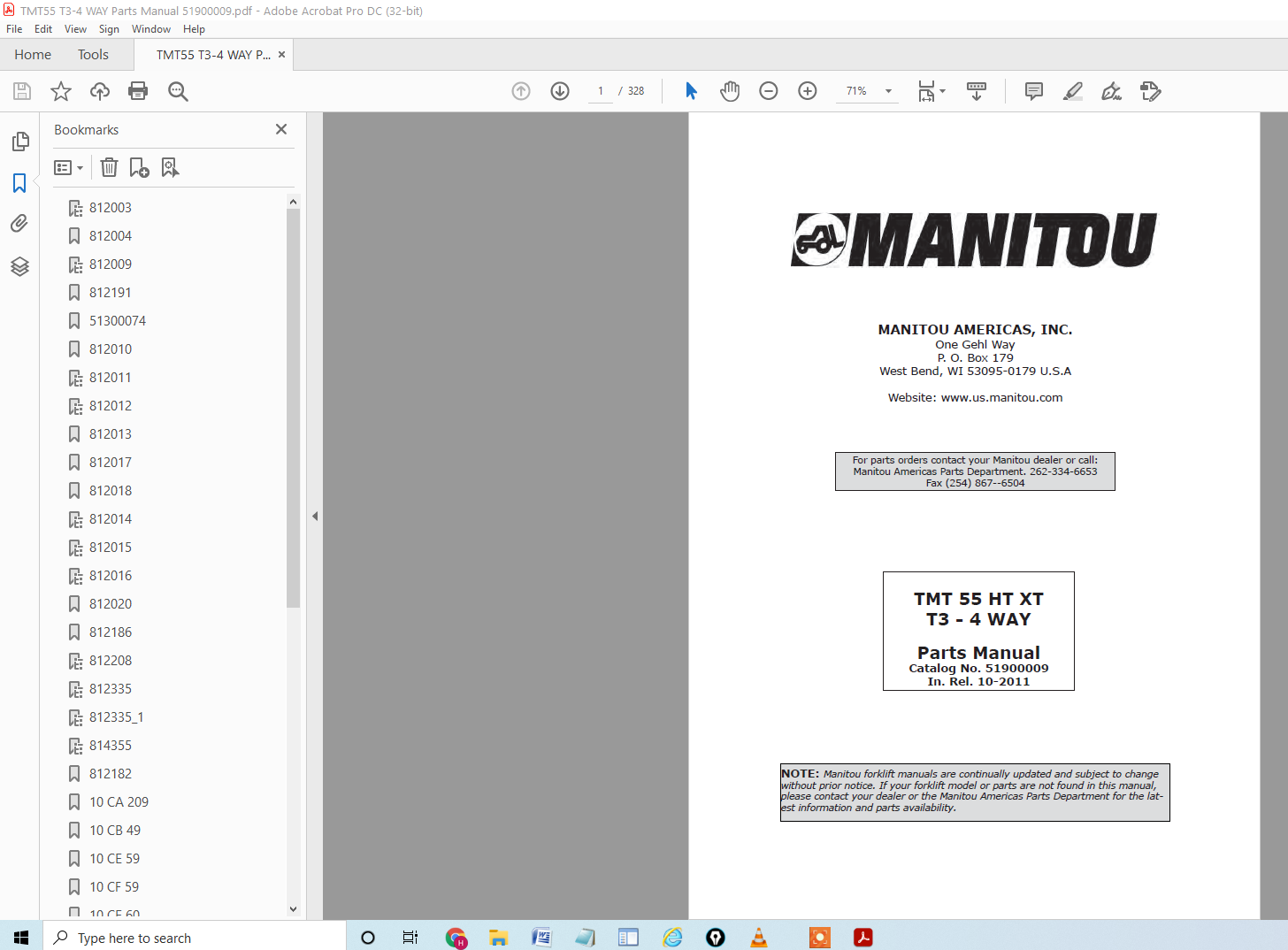Viewport: 1288px width, 950px height.
Task: Open the Layers panel
Action: [x=19, y=266]
